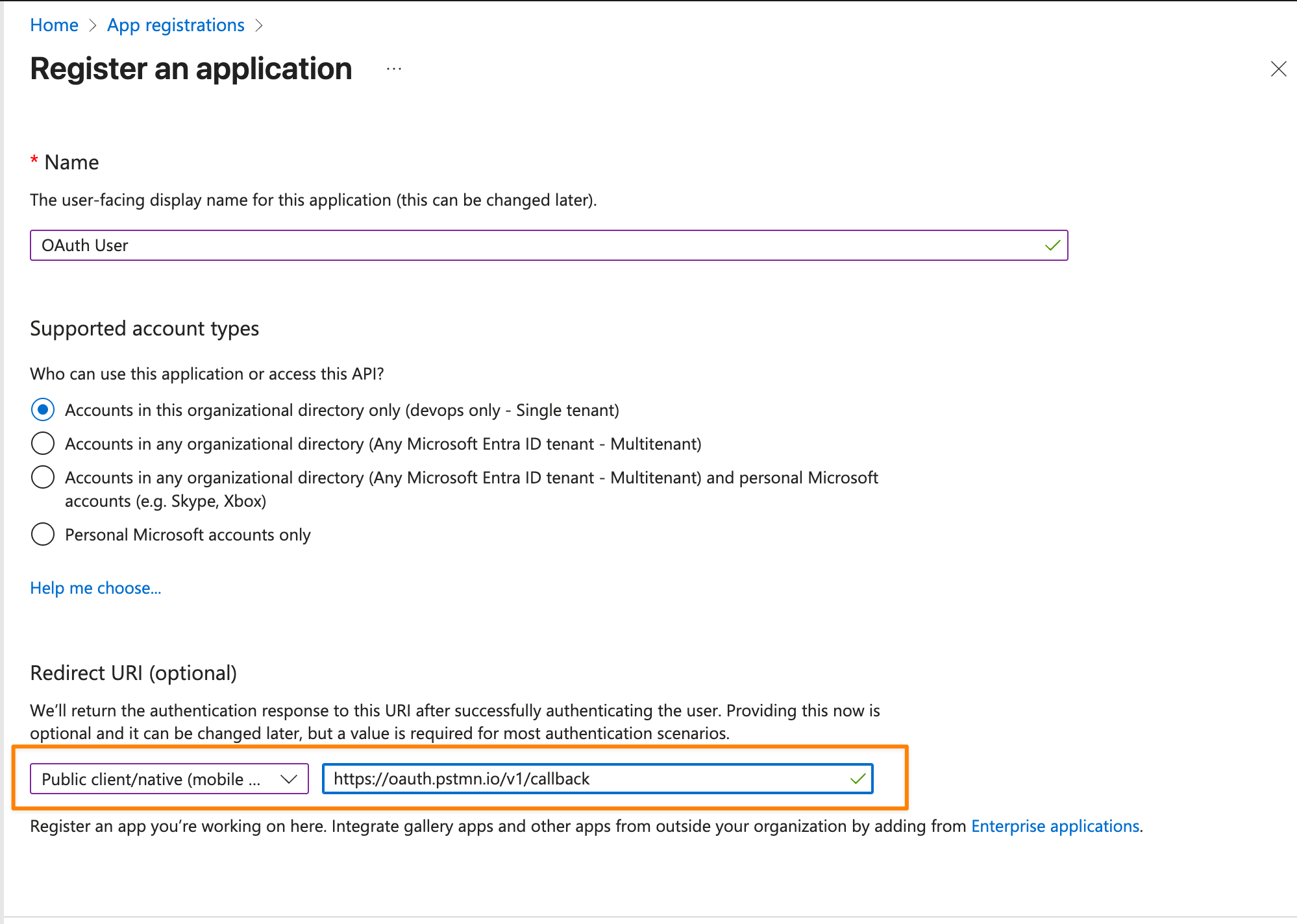
Task: Click the Supported account types heading
Action: tap(145, 328)
